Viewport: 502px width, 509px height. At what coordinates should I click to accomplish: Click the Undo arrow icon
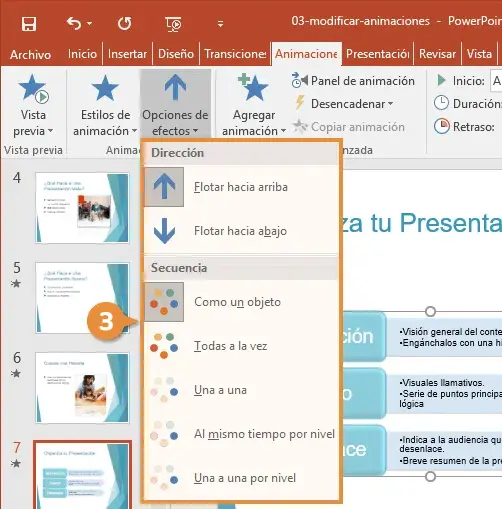tap(74, 24)
